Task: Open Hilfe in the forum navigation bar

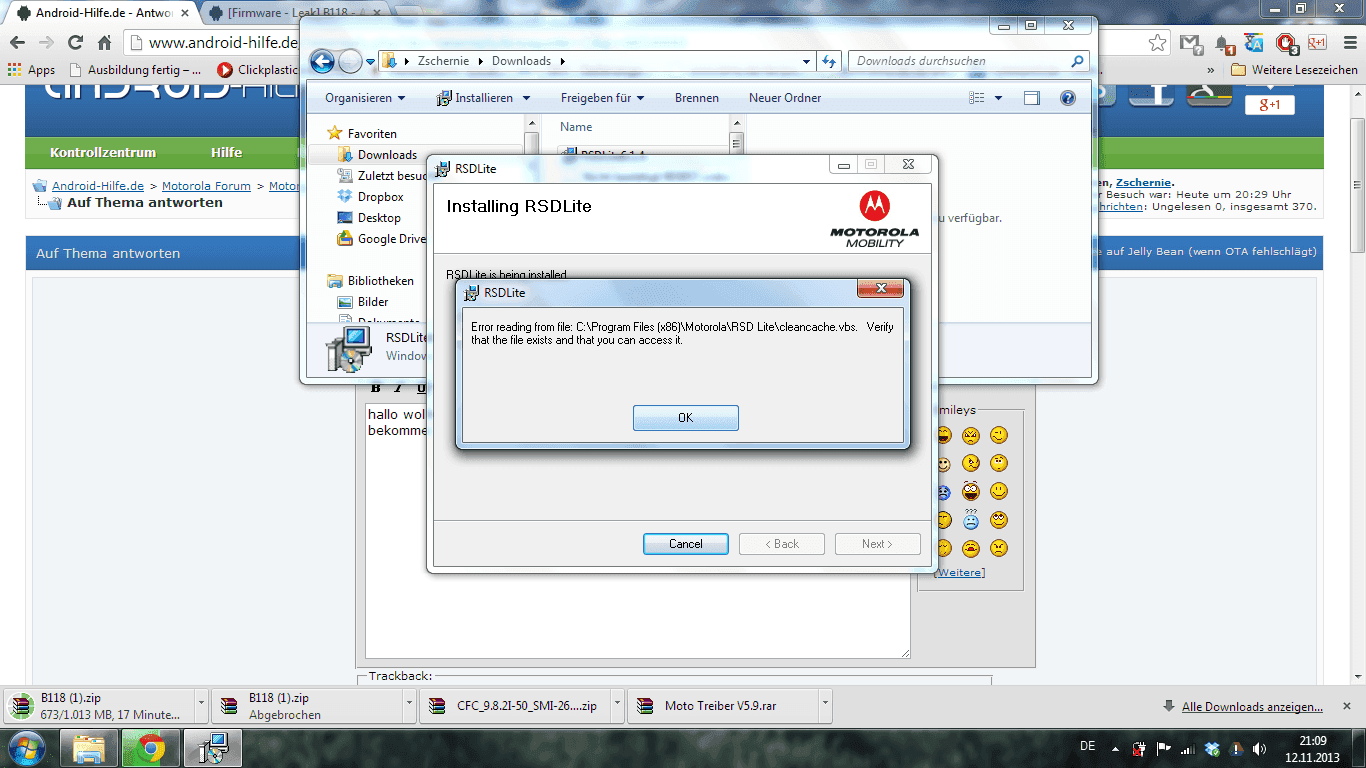Action: (x=226, y=153)
